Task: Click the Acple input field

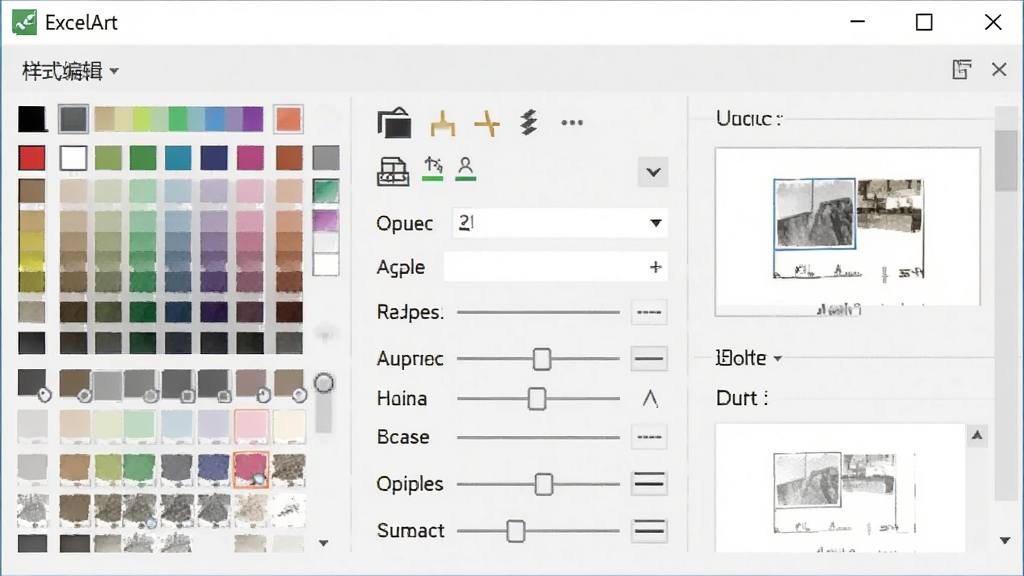Action: [x=556, y=267]
